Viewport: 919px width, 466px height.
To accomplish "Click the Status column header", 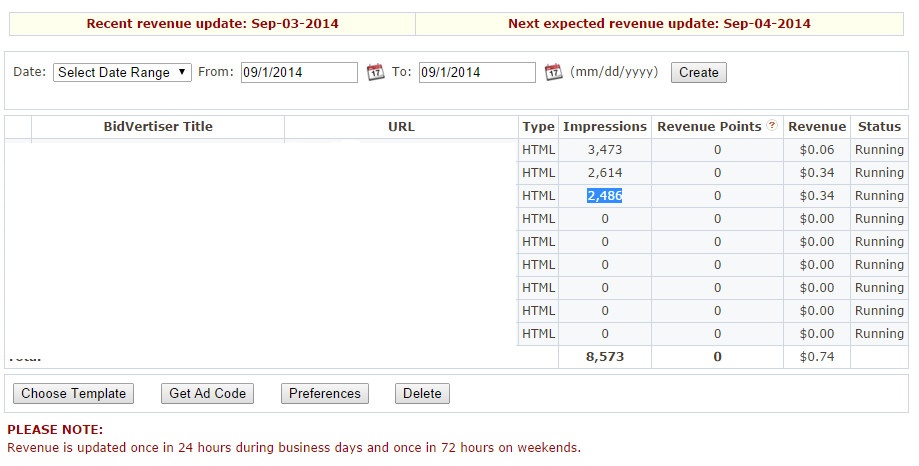I will click(879, 127).
